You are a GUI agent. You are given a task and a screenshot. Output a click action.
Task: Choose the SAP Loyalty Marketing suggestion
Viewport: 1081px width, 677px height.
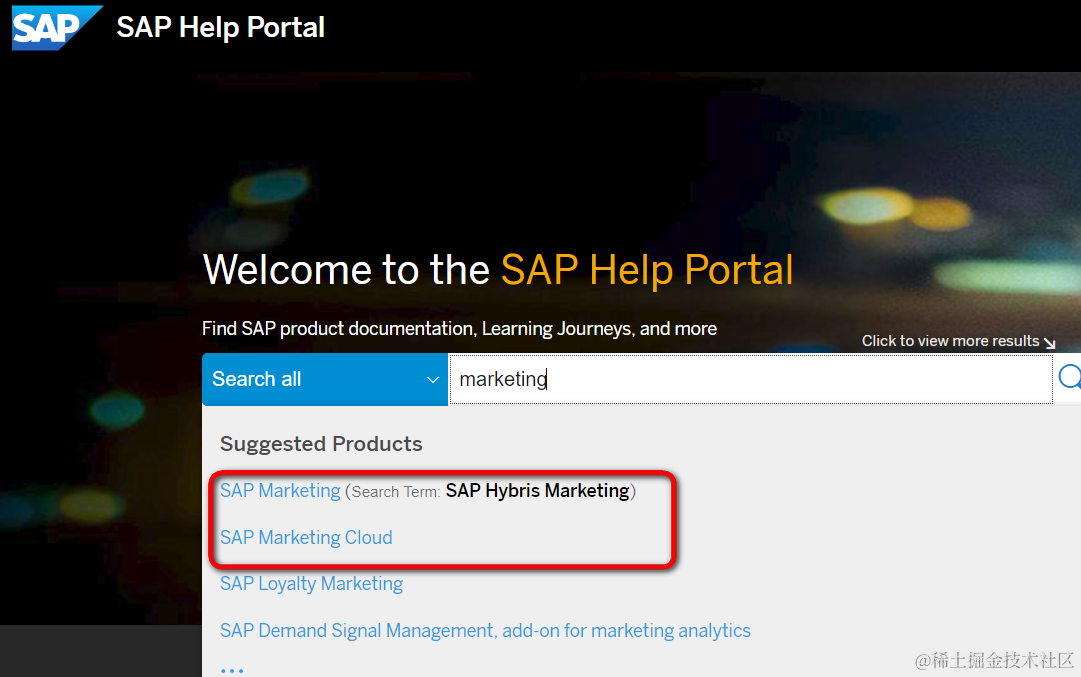coord(311,583)
